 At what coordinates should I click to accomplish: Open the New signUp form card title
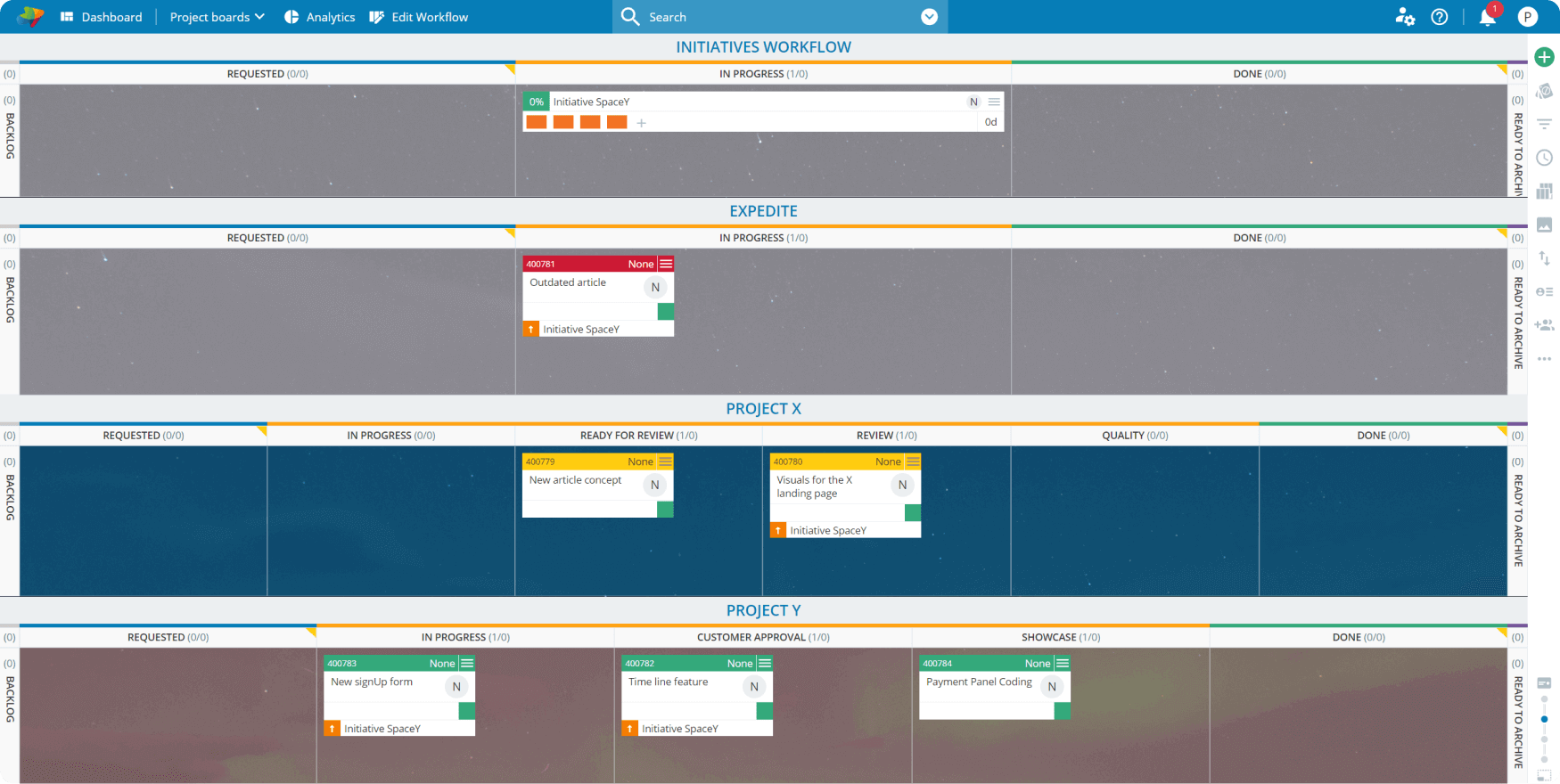(372, 682)
